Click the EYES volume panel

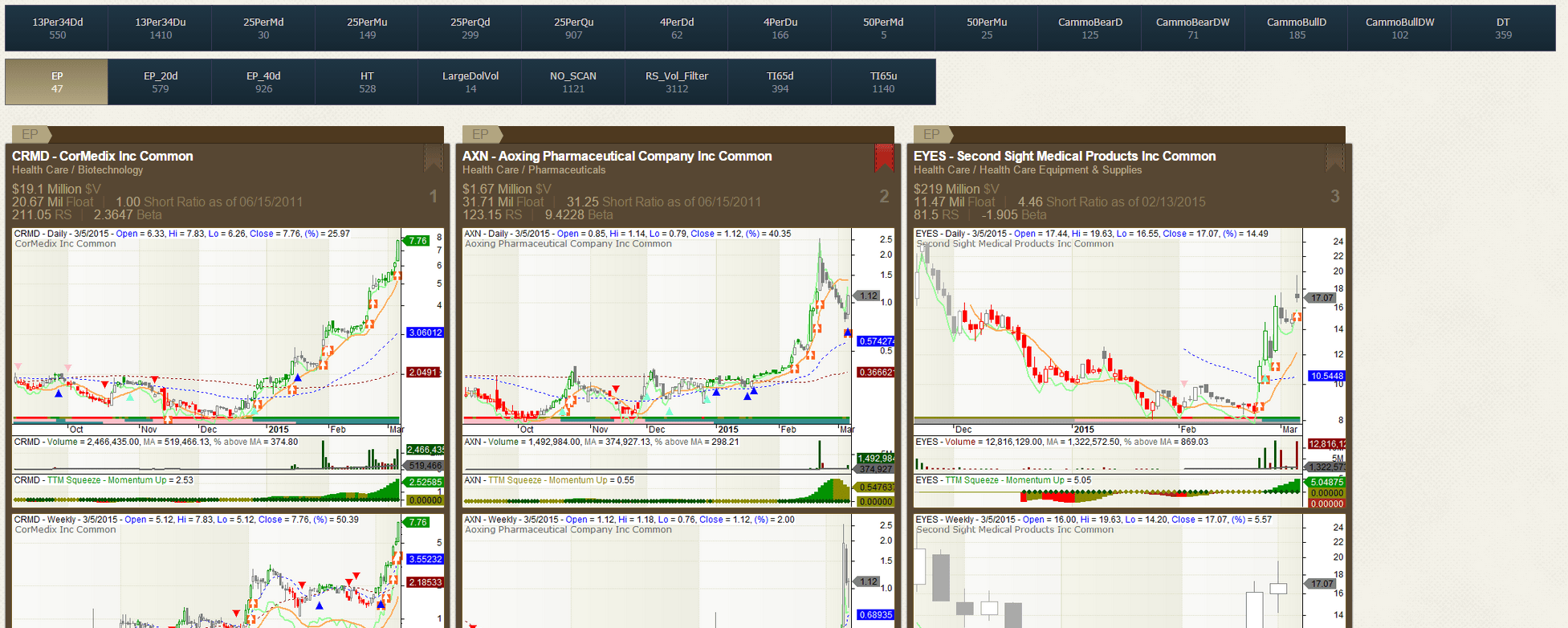1130,454
